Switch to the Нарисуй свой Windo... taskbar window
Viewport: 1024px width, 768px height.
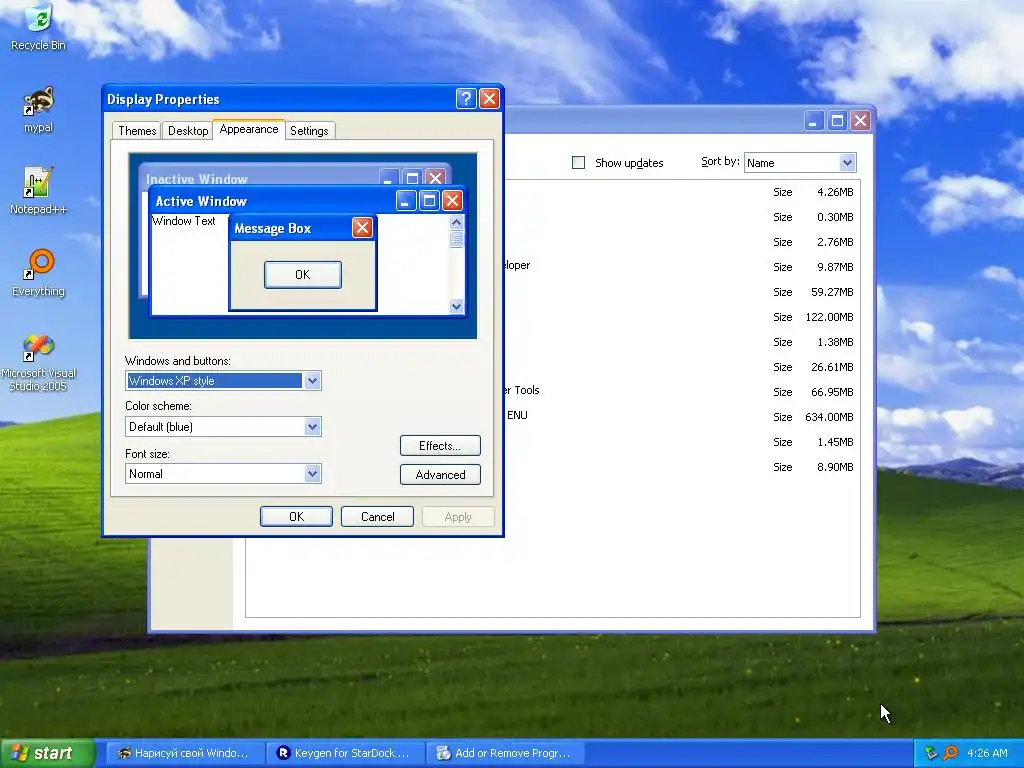pyautogui.click(x=184, y=753)
